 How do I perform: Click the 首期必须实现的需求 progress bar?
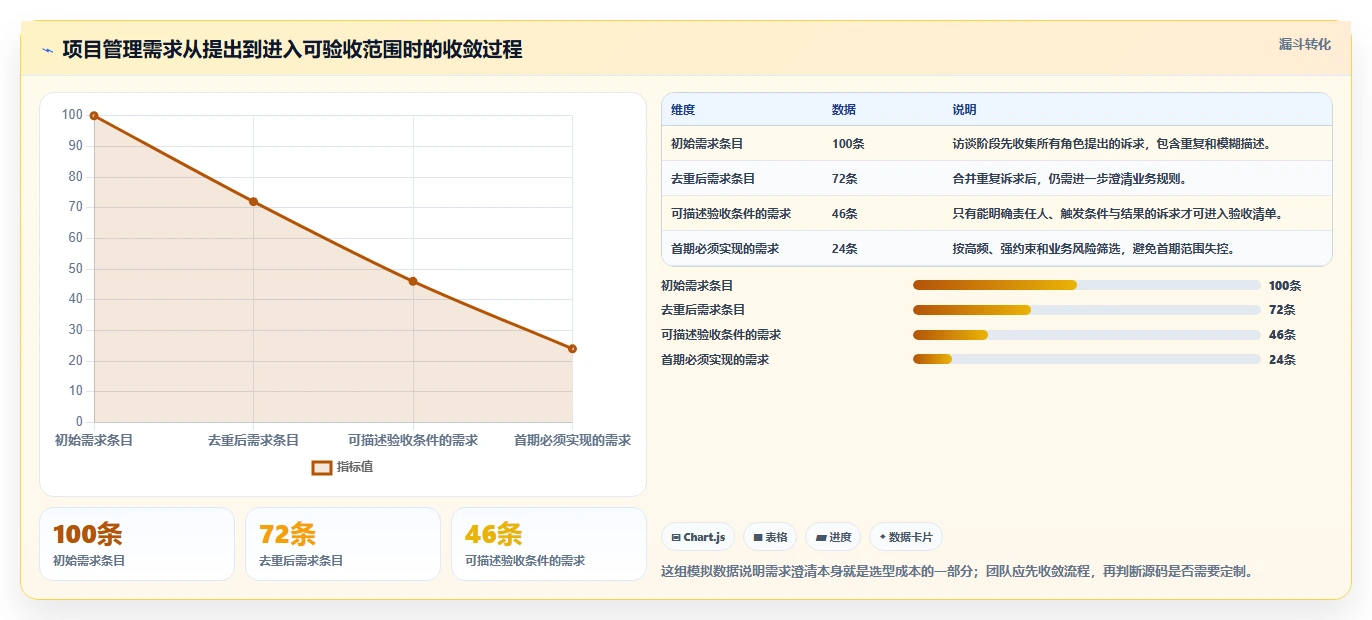pos(1087,359)
